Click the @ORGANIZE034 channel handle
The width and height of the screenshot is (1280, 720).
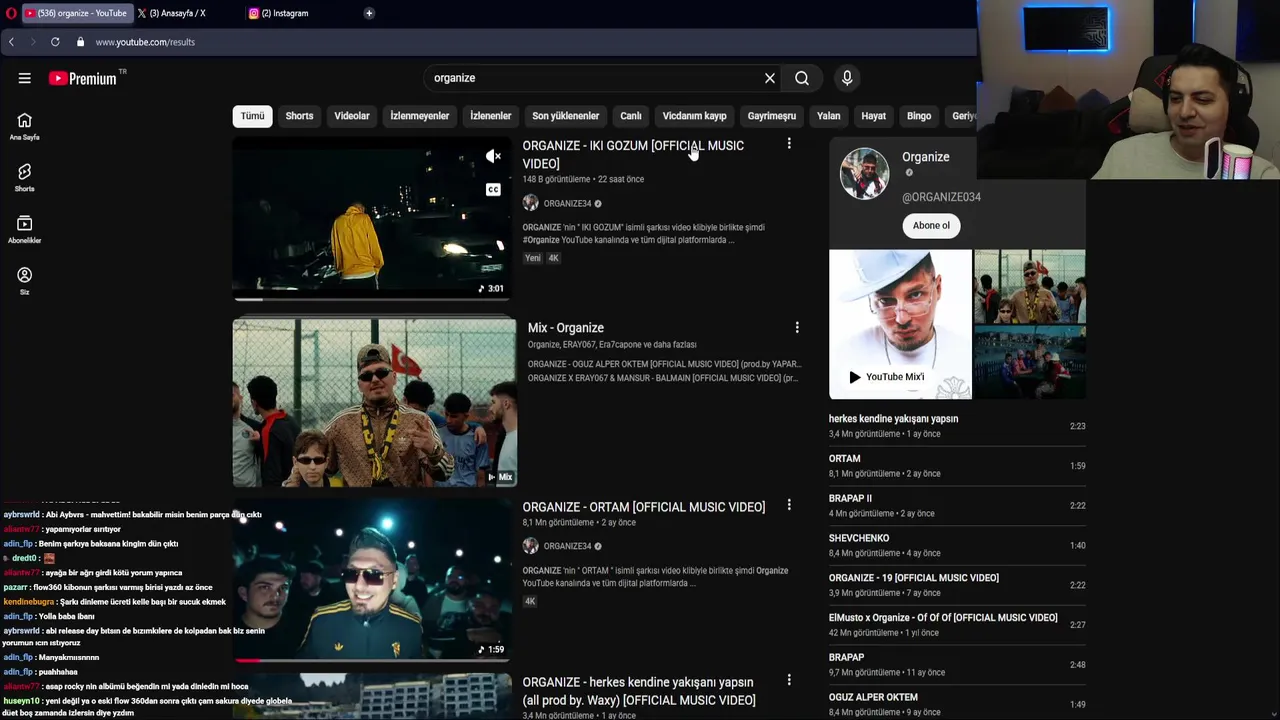[941, 197]
